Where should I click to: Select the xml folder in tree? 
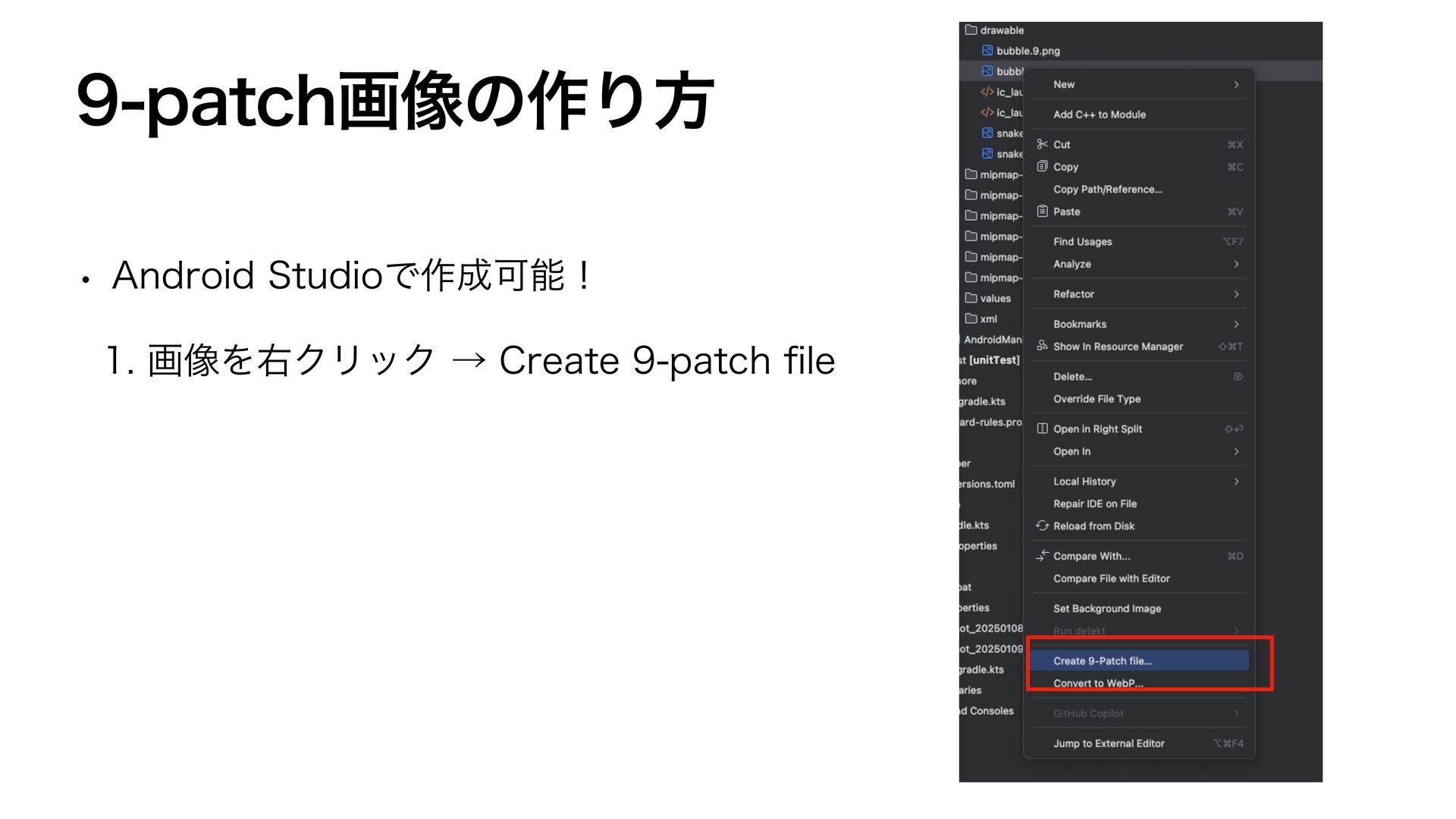pyautogui.click(x=987, y=318)
